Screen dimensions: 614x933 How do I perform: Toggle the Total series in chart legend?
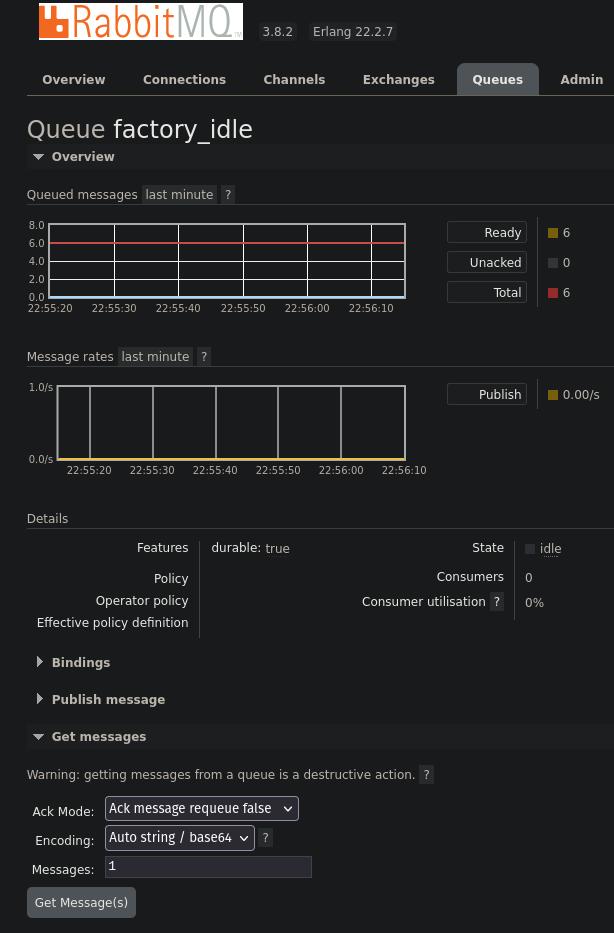[x=487, y=292]
